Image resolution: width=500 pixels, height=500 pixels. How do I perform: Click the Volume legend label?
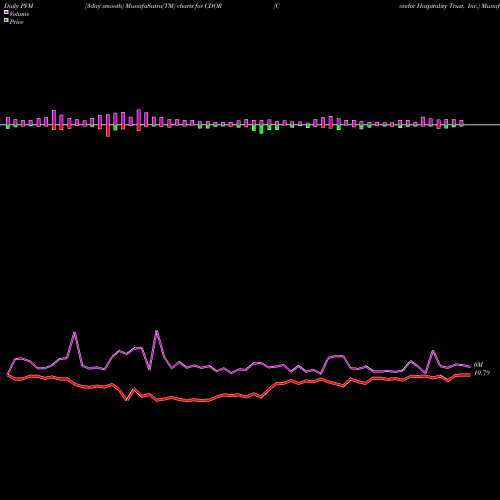click(x=19, y=14)
